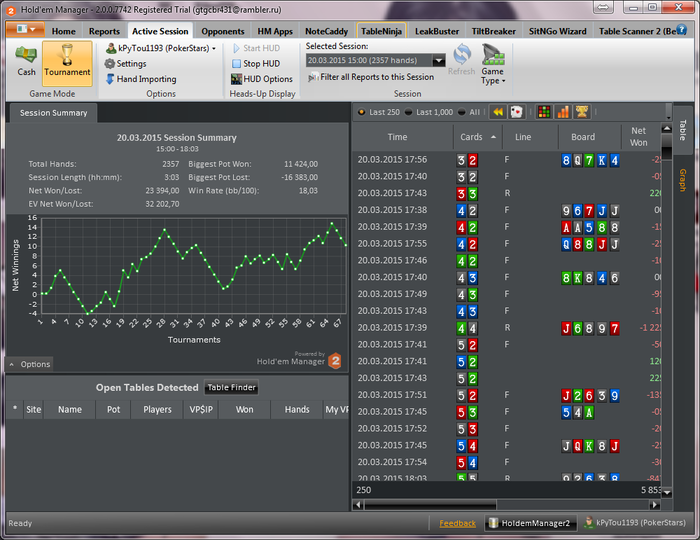
Task: Open the SitNGo Wizard tab
Action: click(x=557, y=31)
